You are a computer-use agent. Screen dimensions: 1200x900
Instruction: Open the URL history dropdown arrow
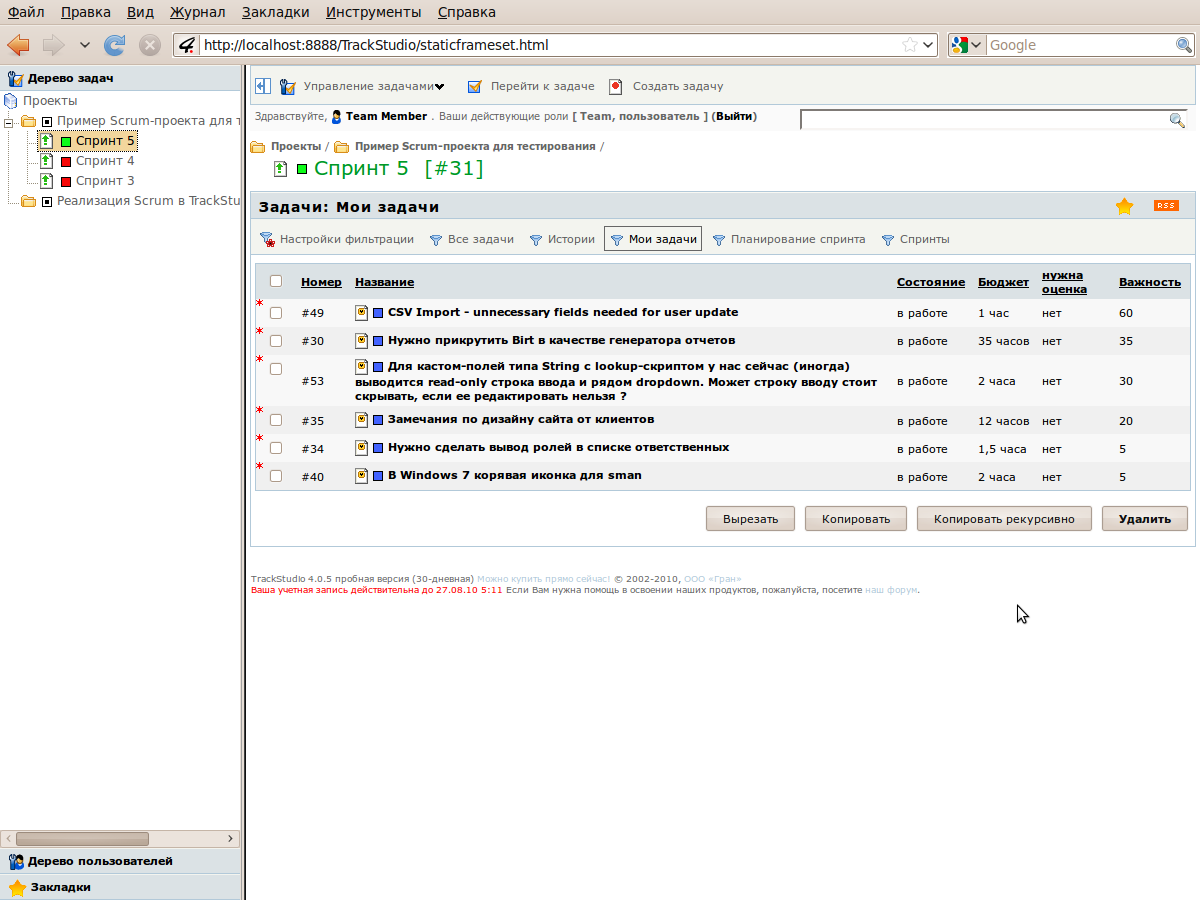click(929, 45)
